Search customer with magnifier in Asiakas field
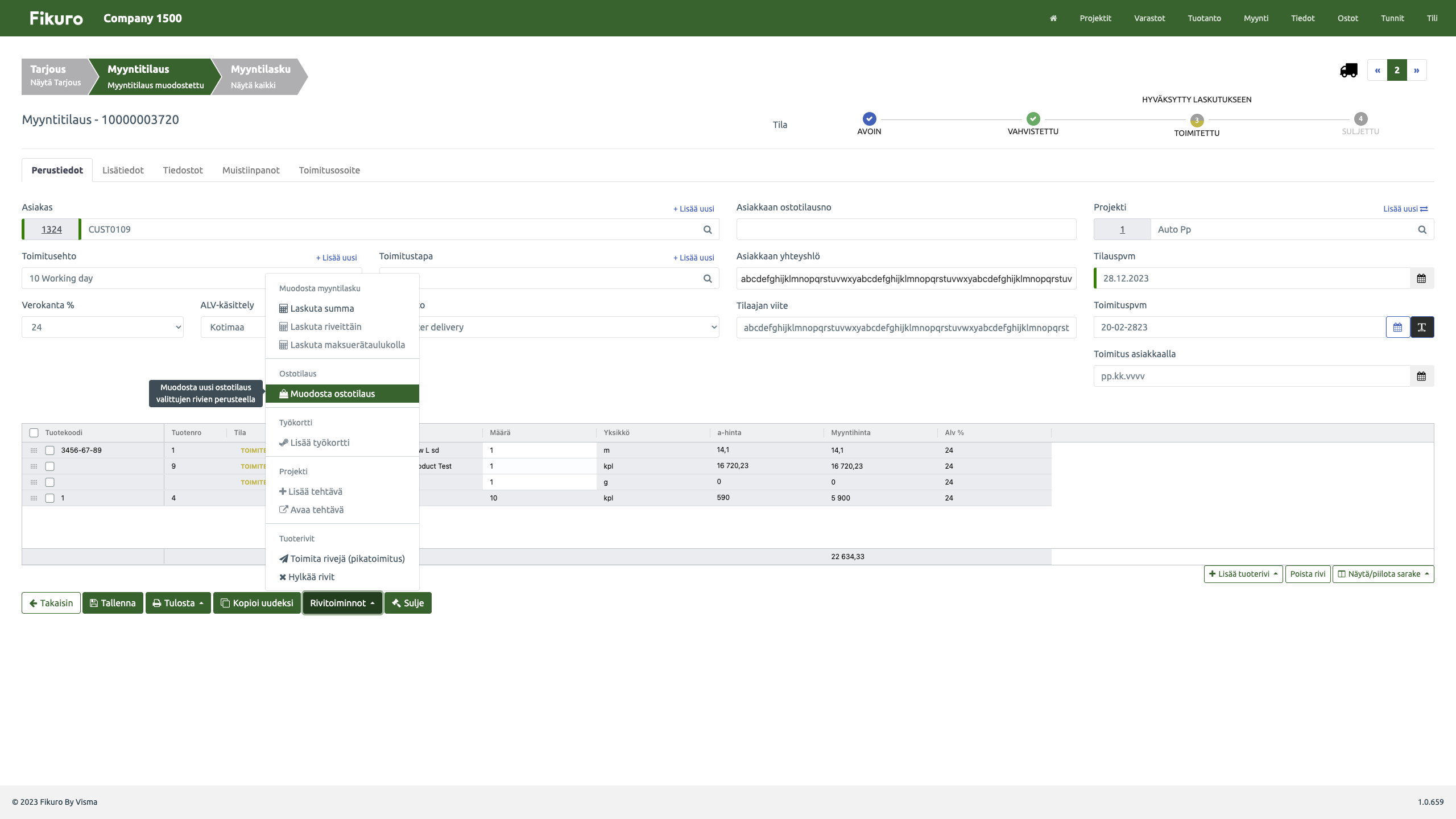Image resolution: width=1456 pixels, height=819 pixels. pos(708,229)
